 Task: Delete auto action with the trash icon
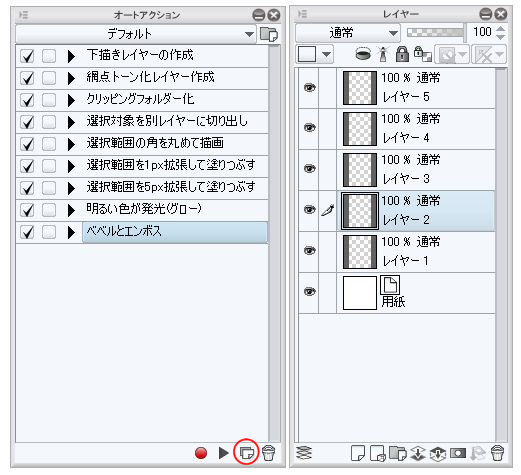tap(268, 453)
